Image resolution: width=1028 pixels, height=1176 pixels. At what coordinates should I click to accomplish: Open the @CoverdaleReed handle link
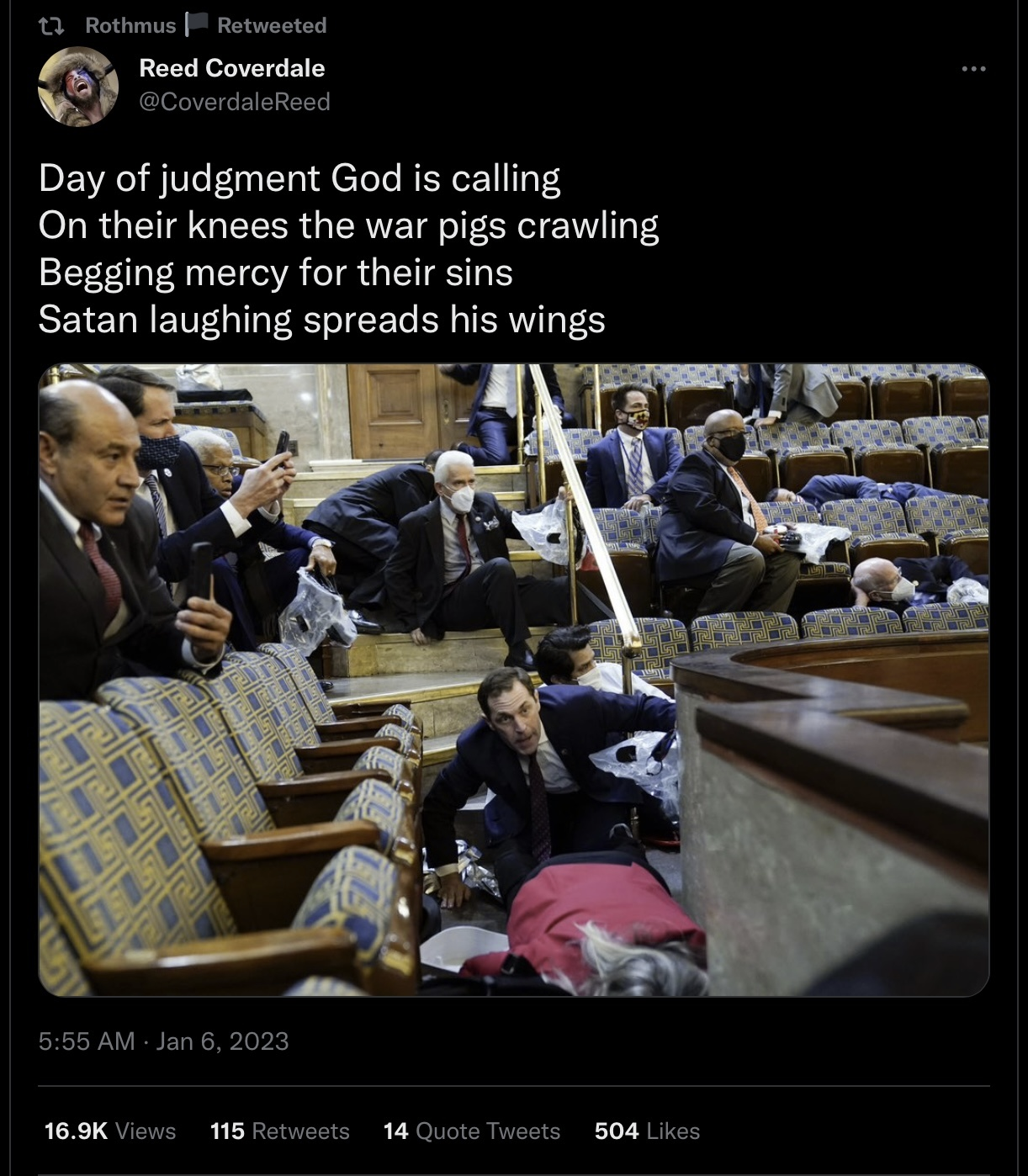[235, 102]
